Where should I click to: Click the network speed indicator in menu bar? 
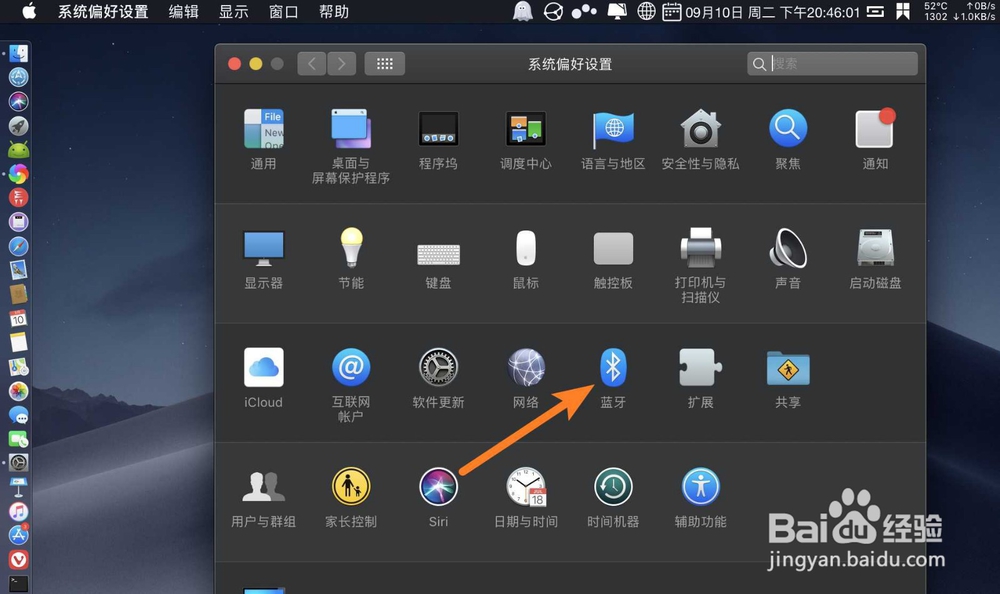tap(974, 11)
